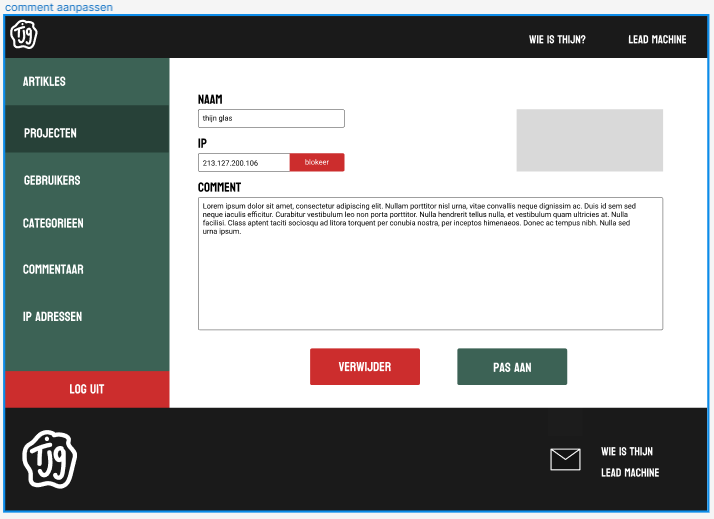Viewport: 714px width, 519px height.
Task: Click the gray image placeholder box
Action: point(589,140)
